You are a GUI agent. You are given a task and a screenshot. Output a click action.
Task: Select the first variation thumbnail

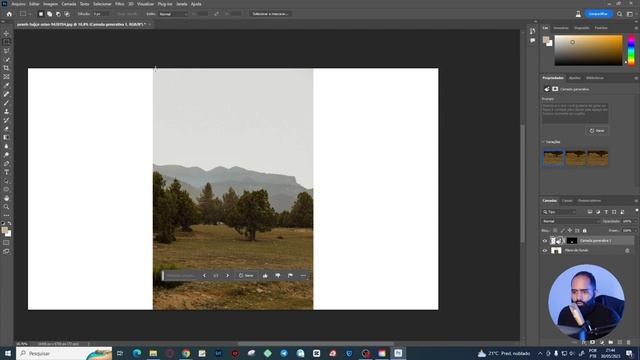(x=553, y=158)
